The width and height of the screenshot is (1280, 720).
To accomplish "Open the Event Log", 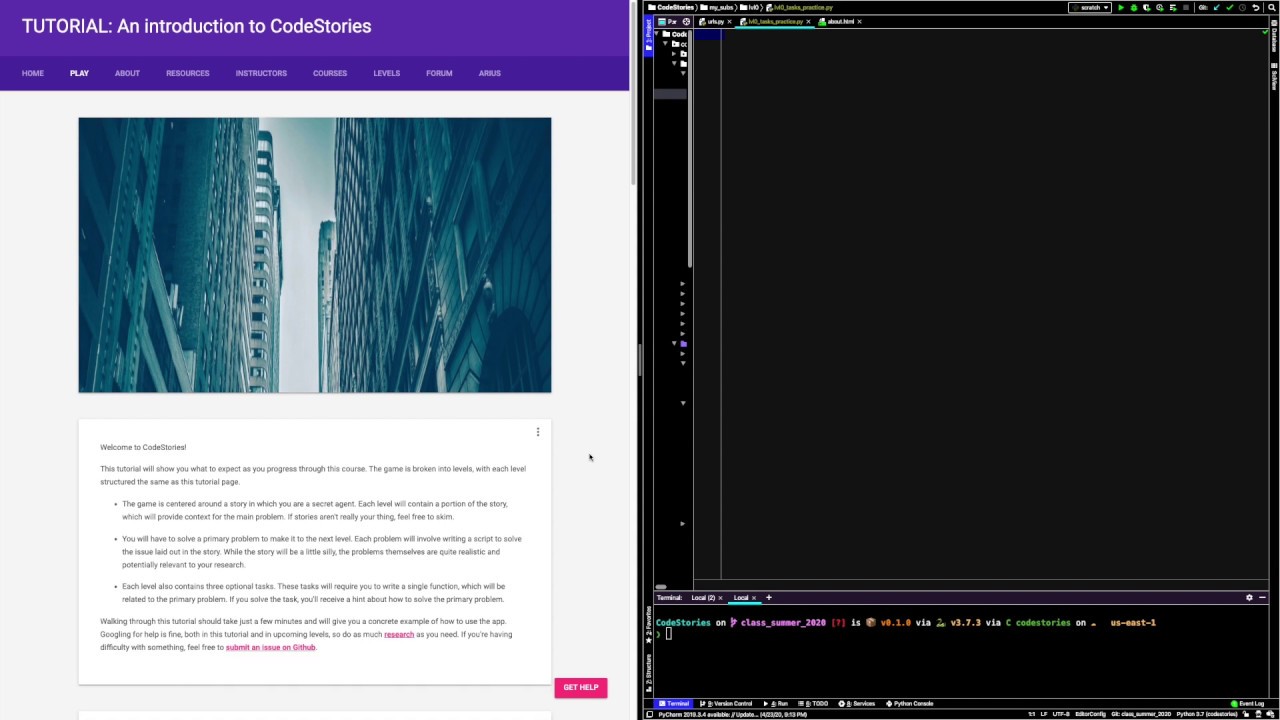I will [1248, 703].
